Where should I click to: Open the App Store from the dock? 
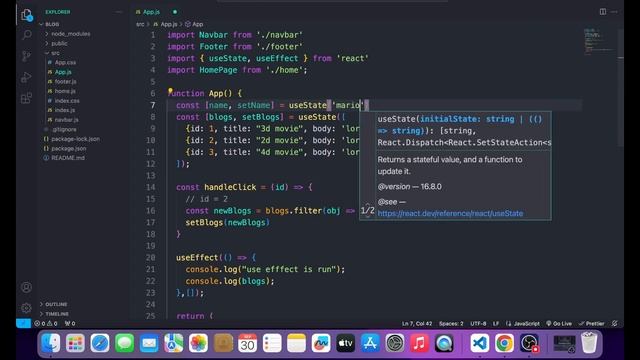click(370, 343)
